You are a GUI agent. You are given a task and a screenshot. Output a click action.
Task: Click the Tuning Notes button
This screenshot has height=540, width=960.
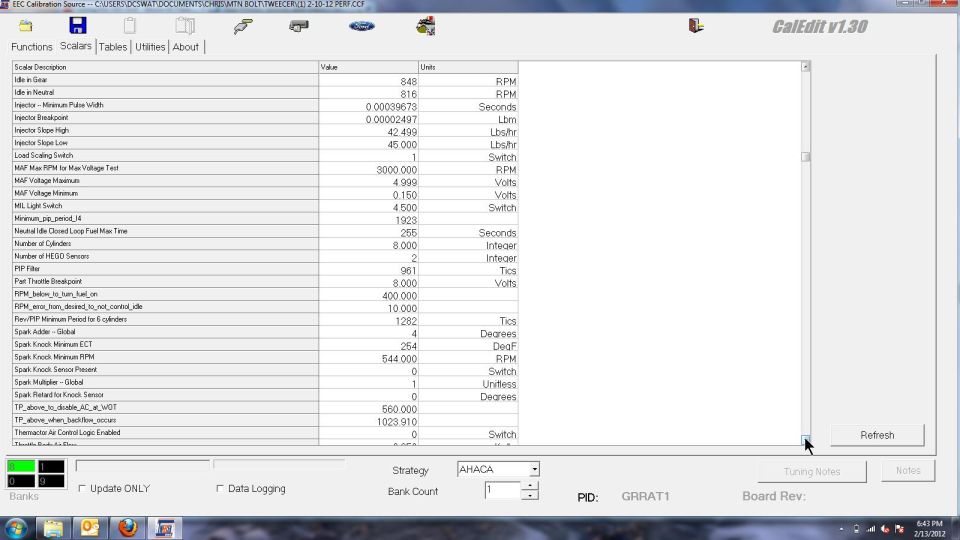812,471
